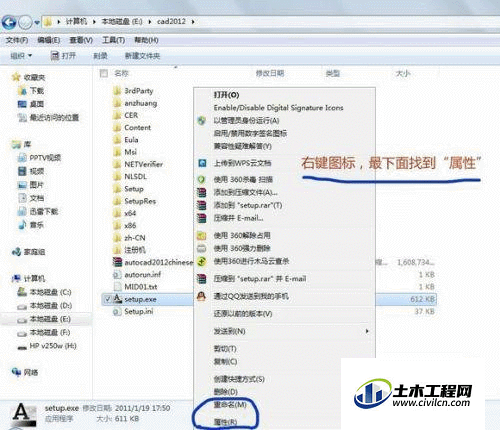Open the 查看(V) menu

click(81, 40)
